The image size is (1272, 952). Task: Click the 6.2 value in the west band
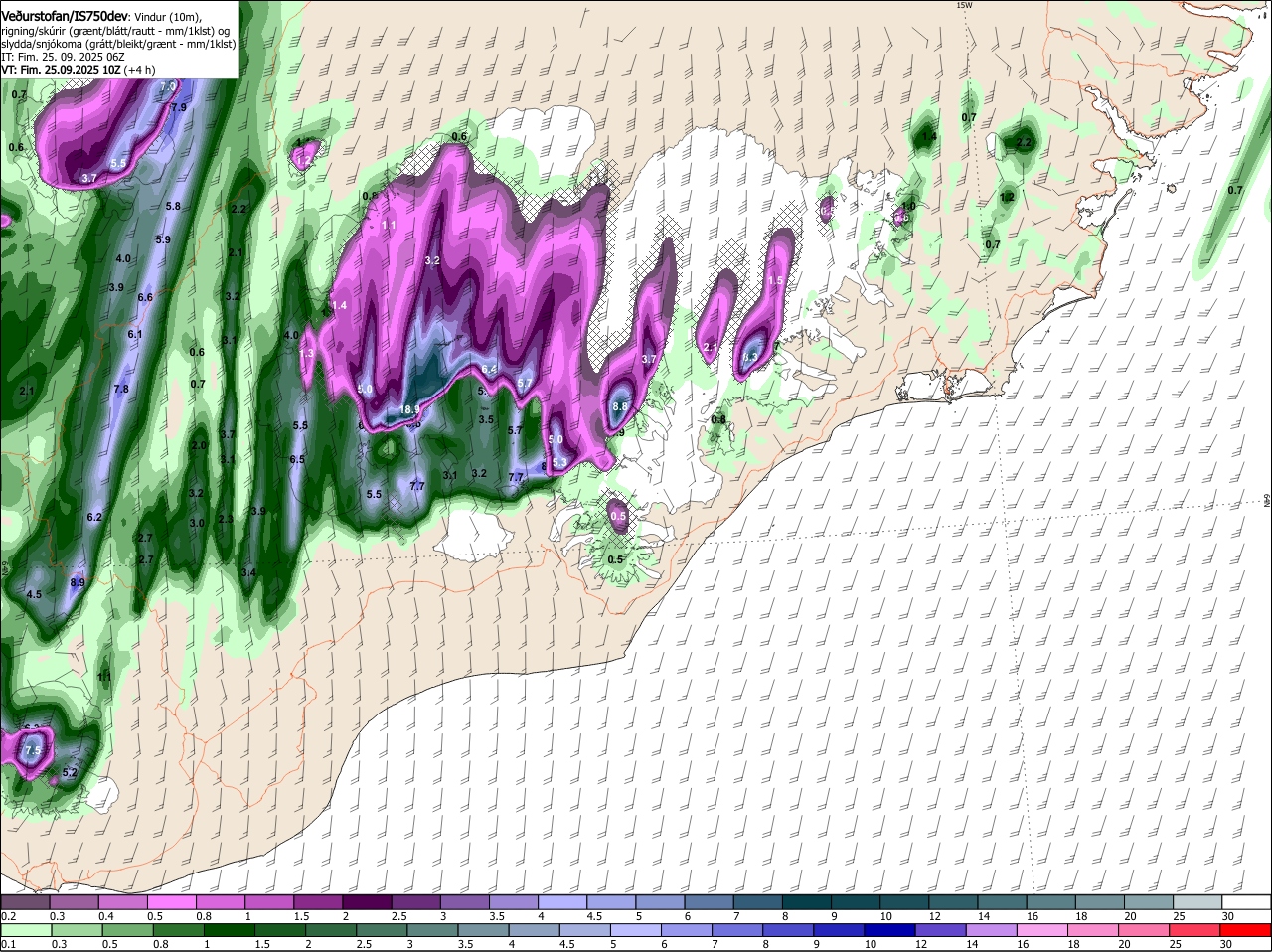pyautogui.click(x=95, y=517)
